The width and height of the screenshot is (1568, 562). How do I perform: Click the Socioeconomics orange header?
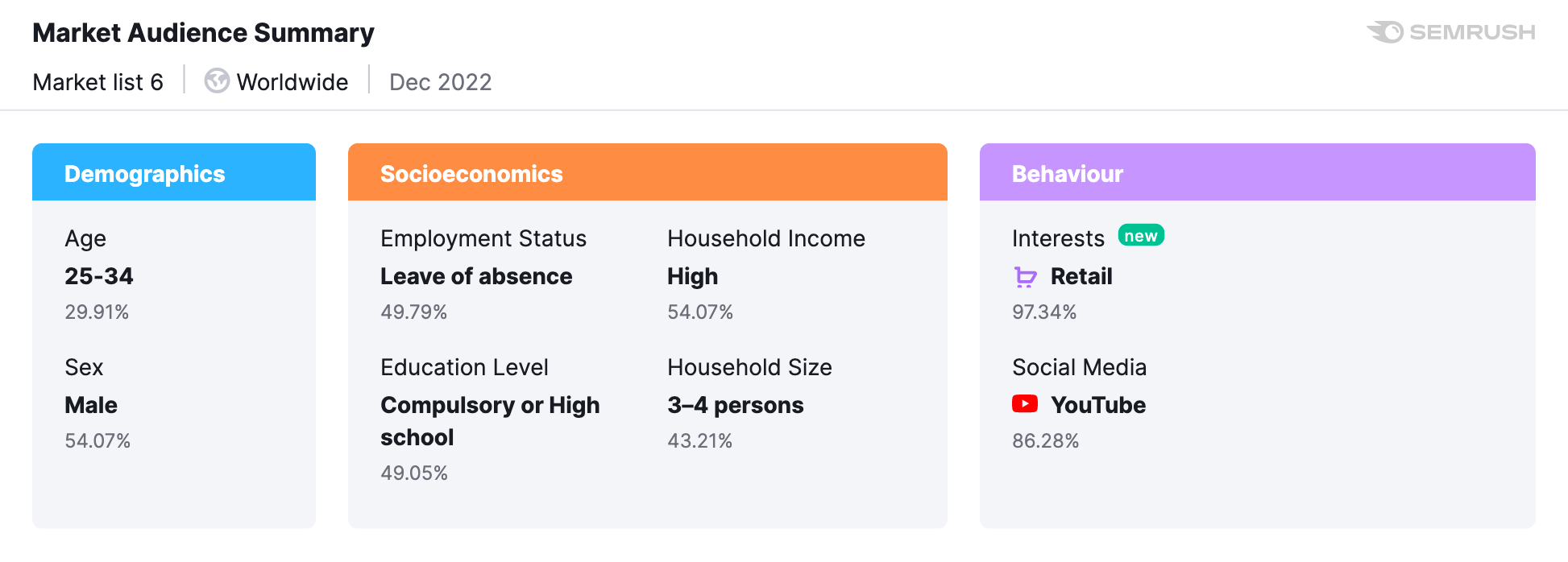[471, 173]
